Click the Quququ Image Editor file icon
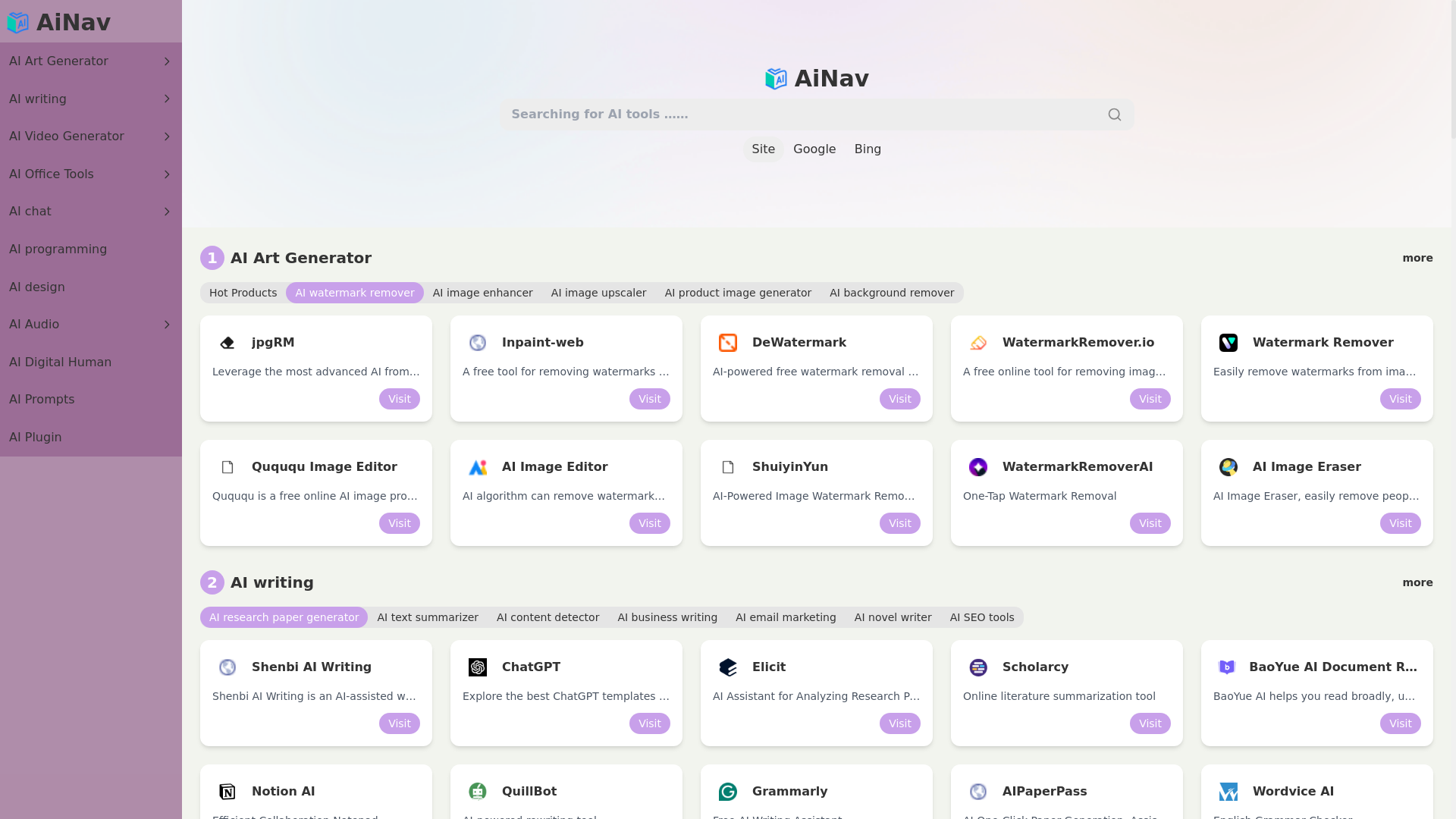The height and width of the screenshot is (819, 1456). [227, 467]
